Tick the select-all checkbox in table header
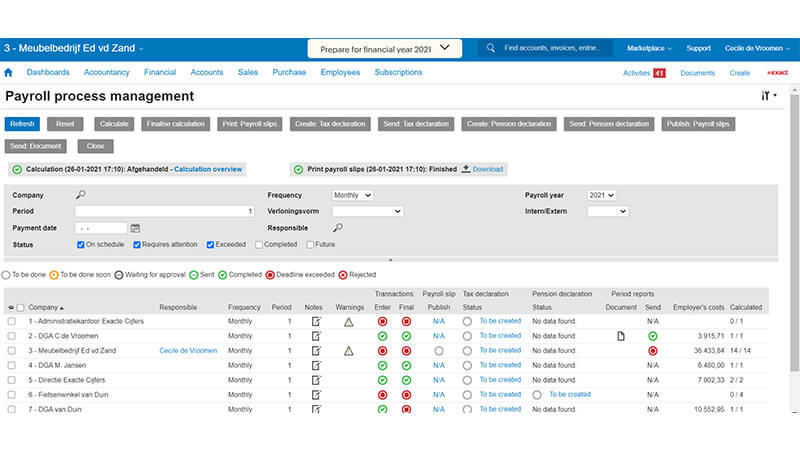Viewport: 800px width, 450px height. pyautogui.click(x=20, y=308)
